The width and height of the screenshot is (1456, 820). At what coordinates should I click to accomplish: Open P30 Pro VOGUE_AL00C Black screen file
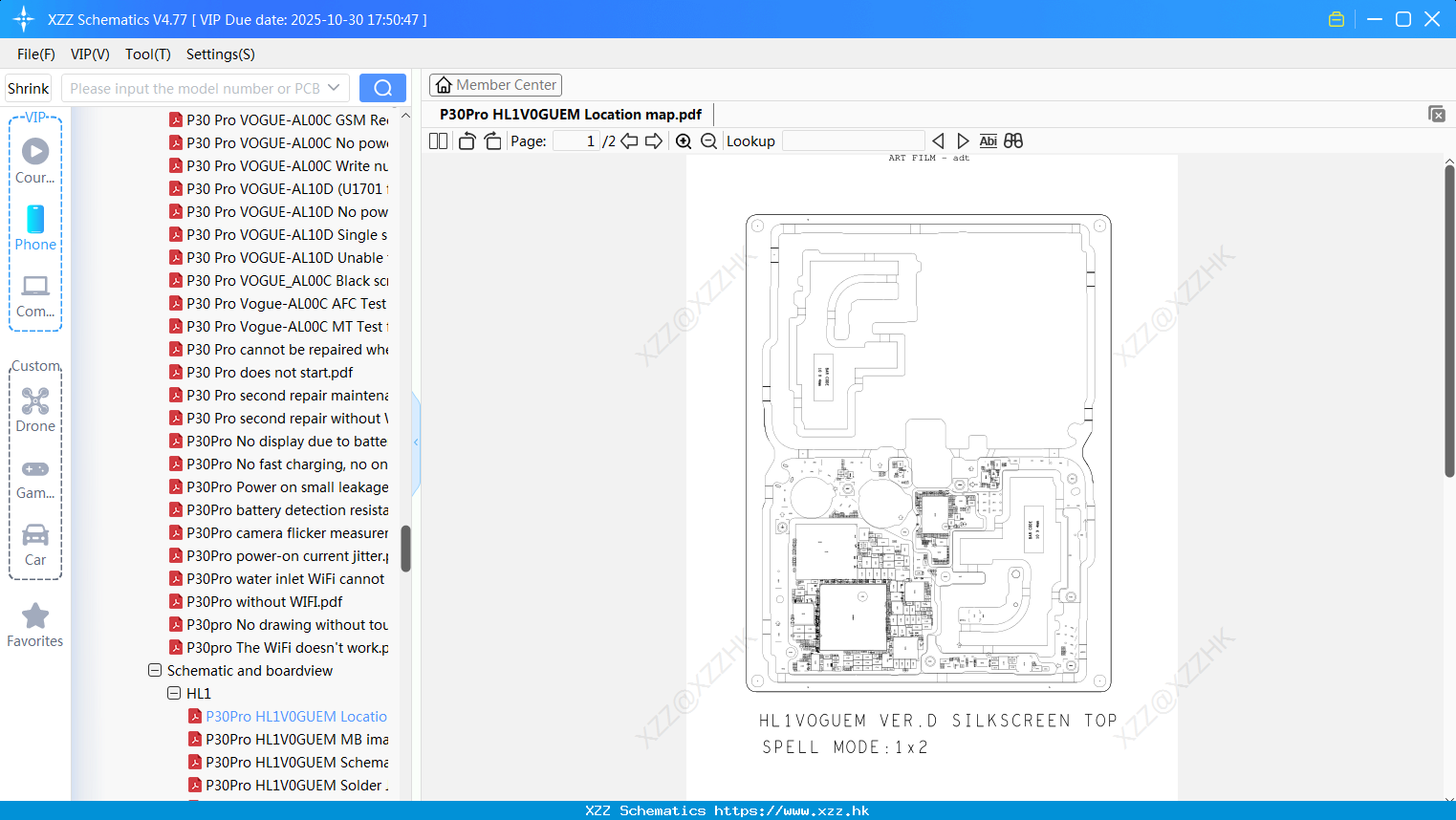(x=278, y=280)
